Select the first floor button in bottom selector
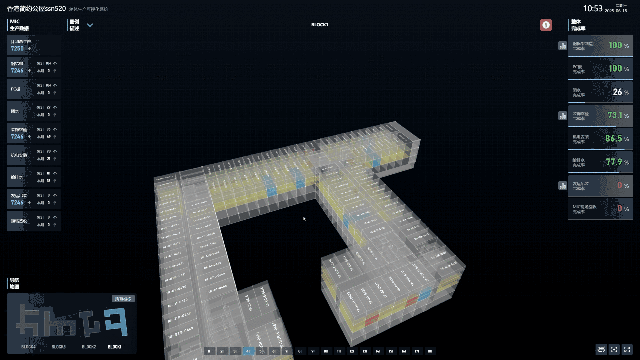The width and height of the screenshot is (640, 360). pos(209,351)
